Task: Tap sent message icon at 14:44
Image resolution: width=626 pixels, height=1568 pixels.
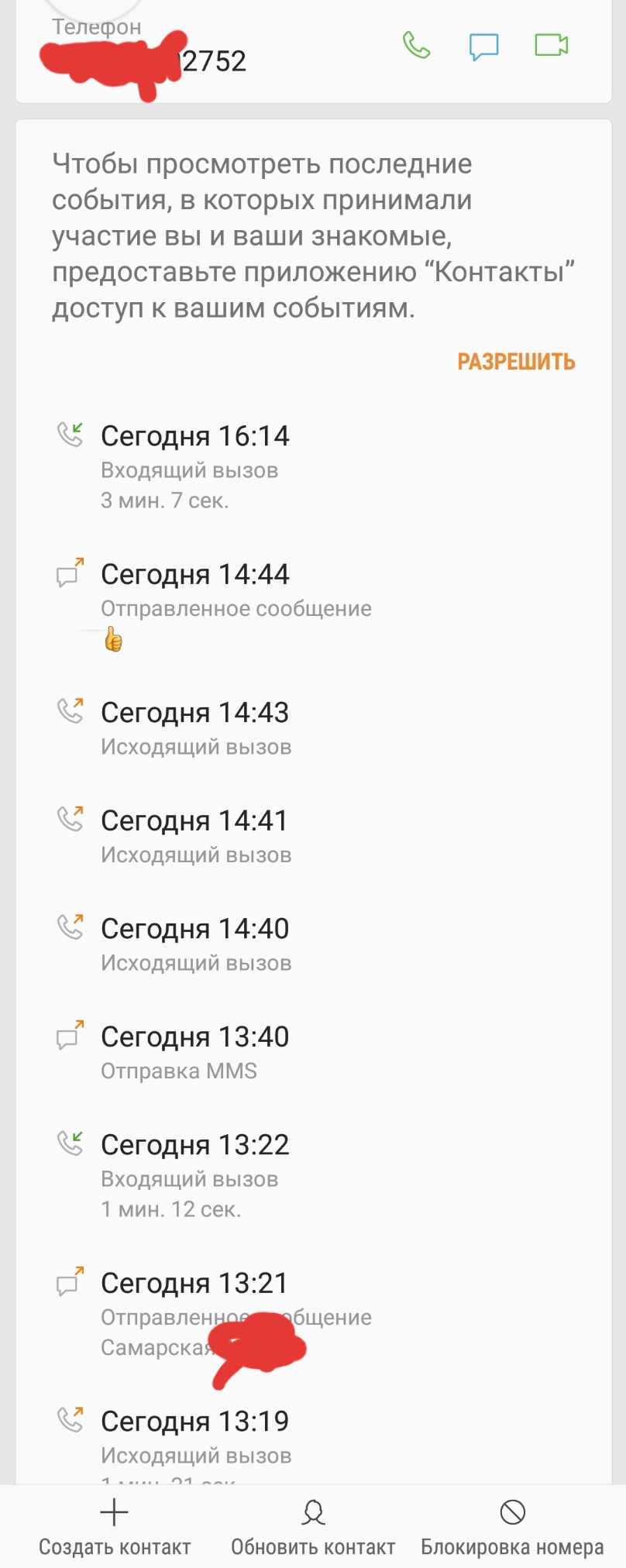Action: point(70,573)
